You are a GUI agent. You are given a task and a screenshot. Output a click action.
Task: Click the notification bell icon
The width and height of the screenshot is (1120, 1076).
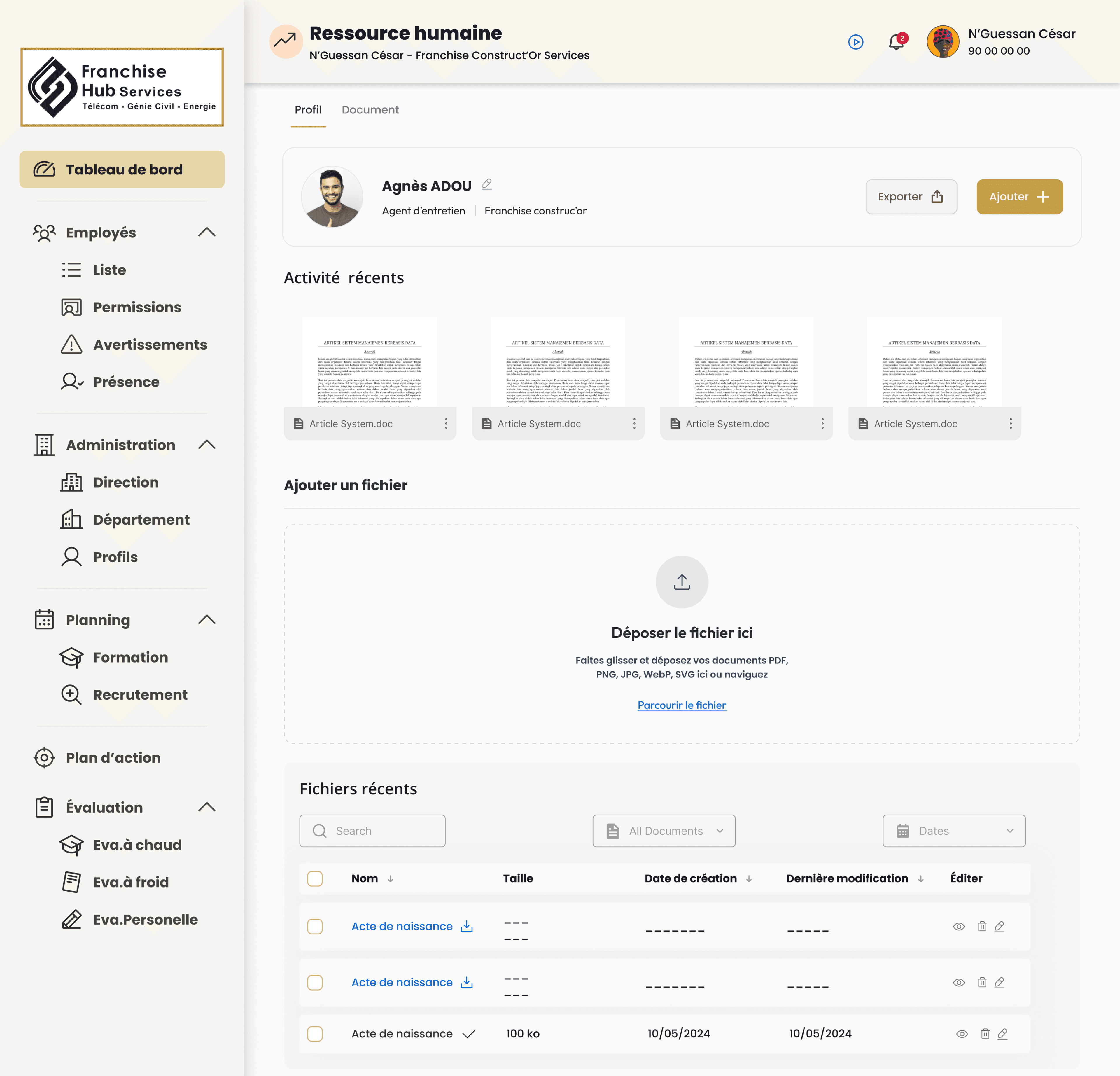[x=895, y=42]
